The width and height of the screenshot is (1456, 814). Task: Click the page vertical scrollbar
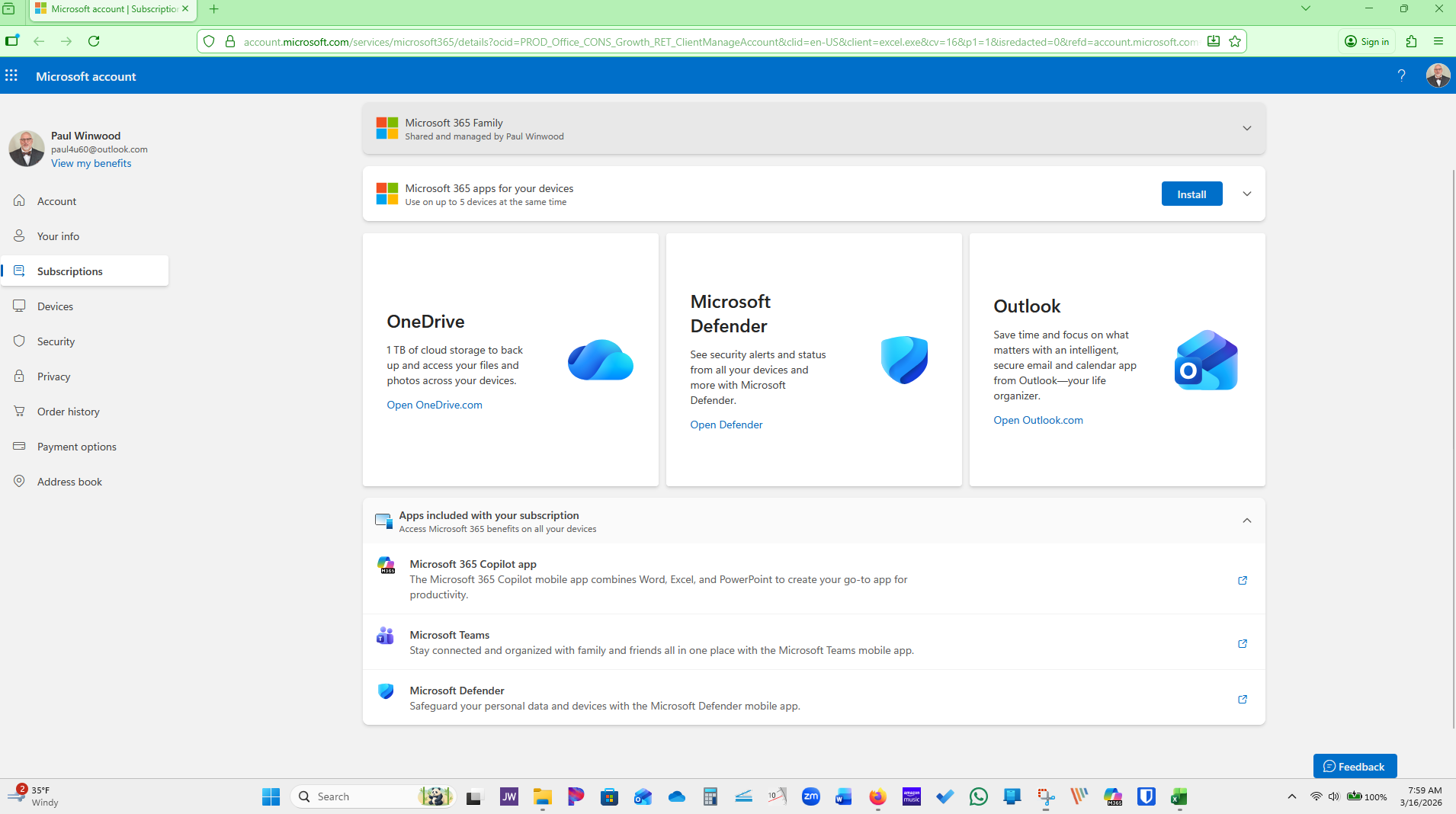[1452, 447]
